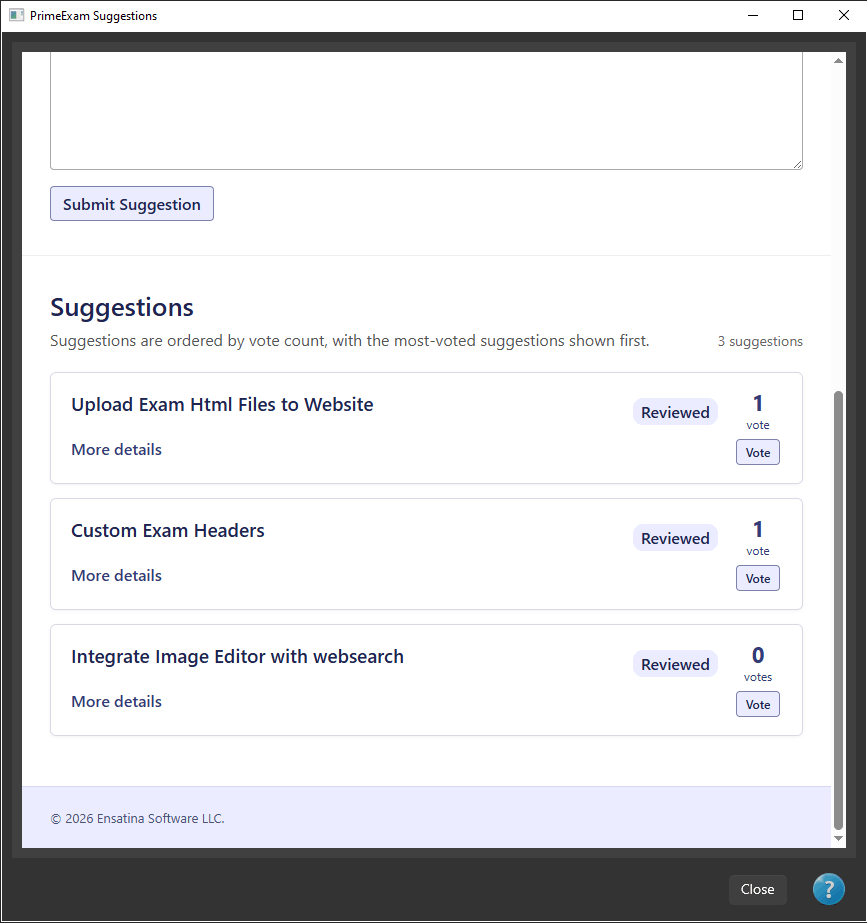The height and width of the screenshot is (923, 867).
Task: Click the scrollbar down arrow
Action: point(838,838)
